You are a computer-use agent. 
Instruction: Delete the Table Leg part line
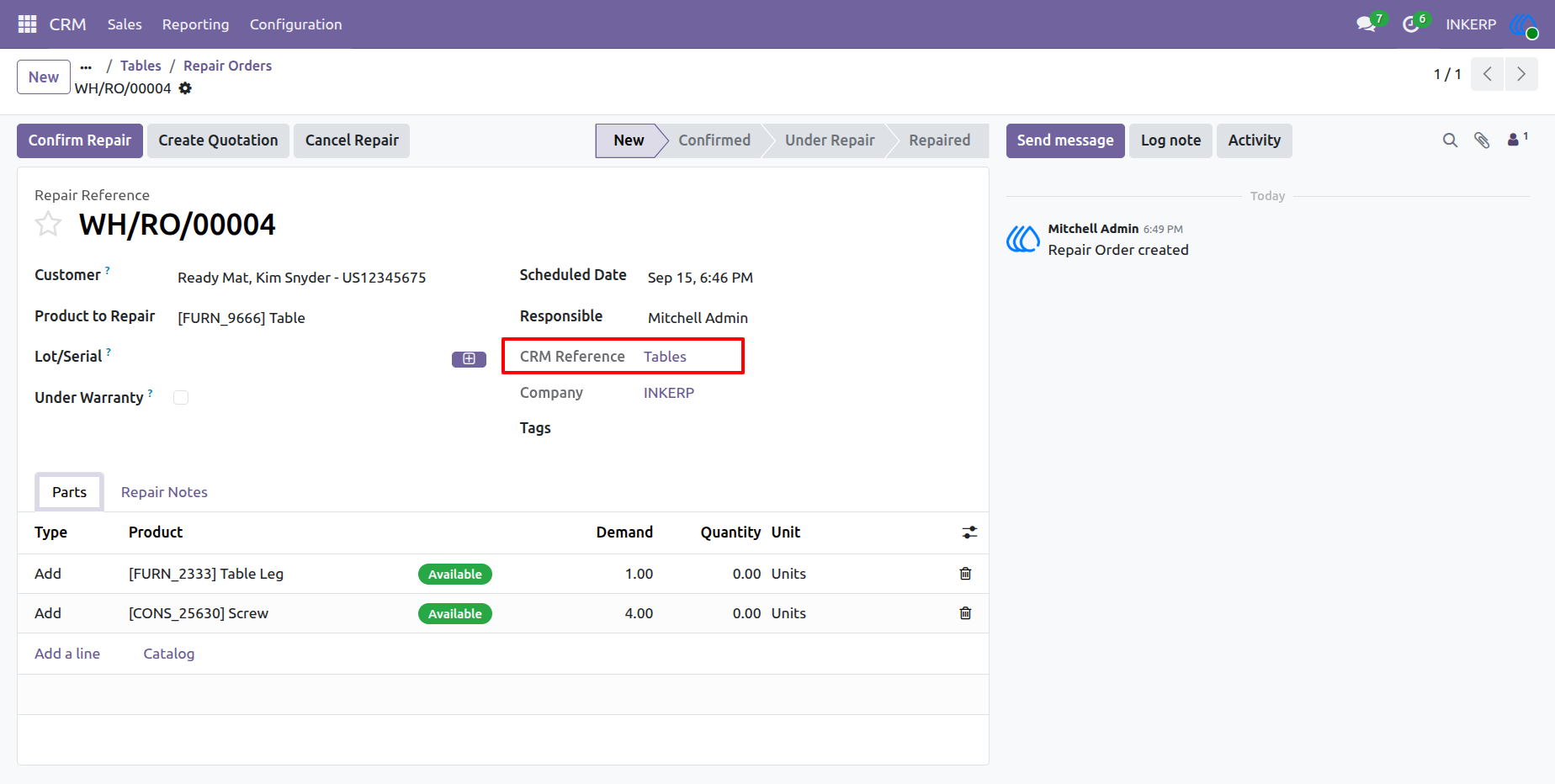[x=965, y=574]
